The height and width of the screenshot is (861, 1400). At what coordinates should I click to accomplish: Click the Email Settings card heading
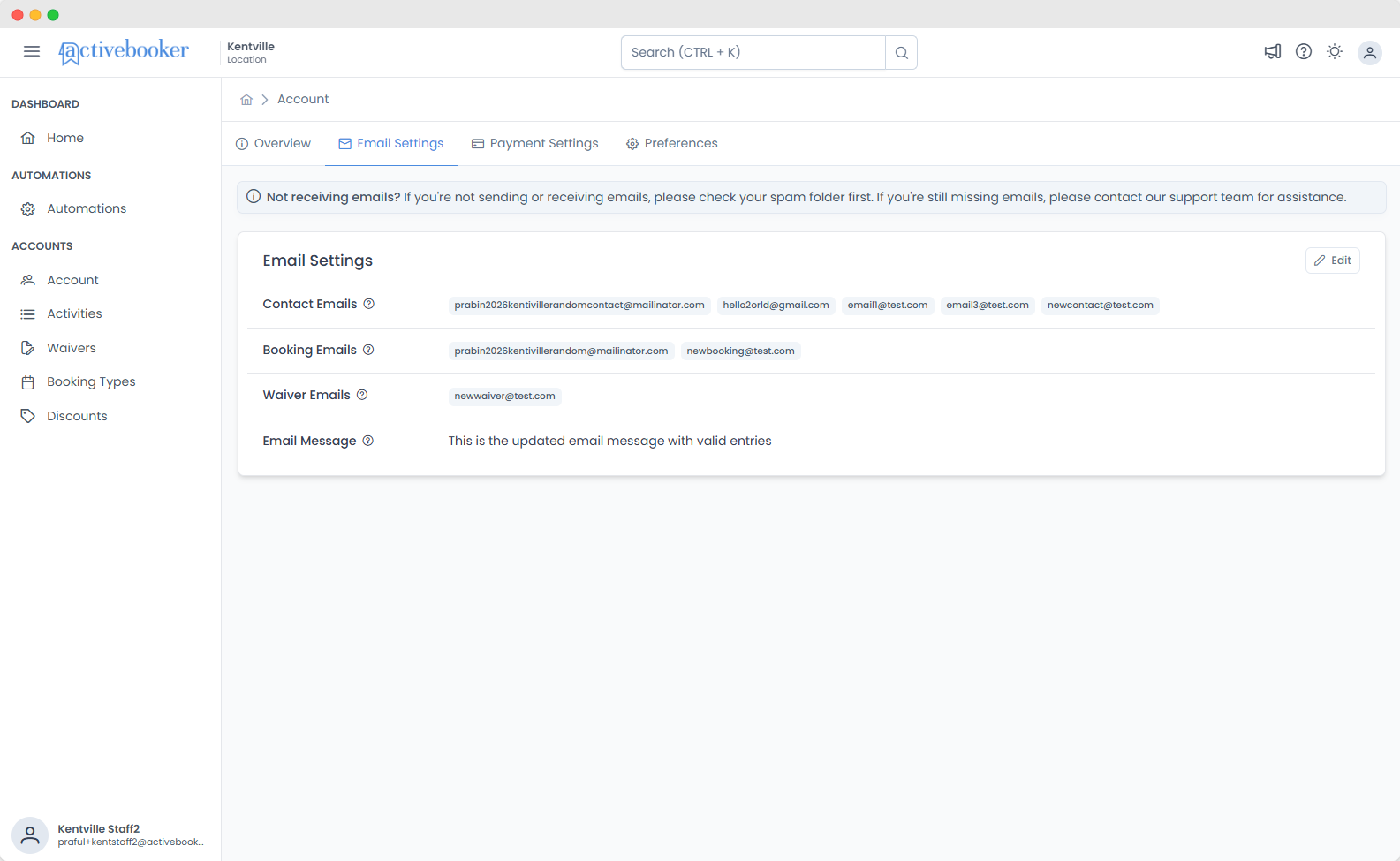[x=318, y=261]
